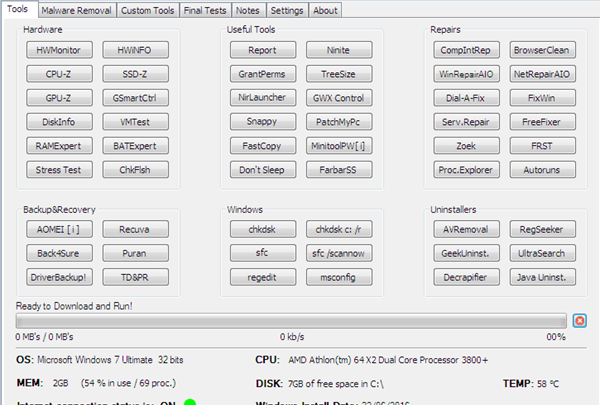This screenshot has height=405, width=600.
Task: Click the plain sfc button
Action: (263, 253)
